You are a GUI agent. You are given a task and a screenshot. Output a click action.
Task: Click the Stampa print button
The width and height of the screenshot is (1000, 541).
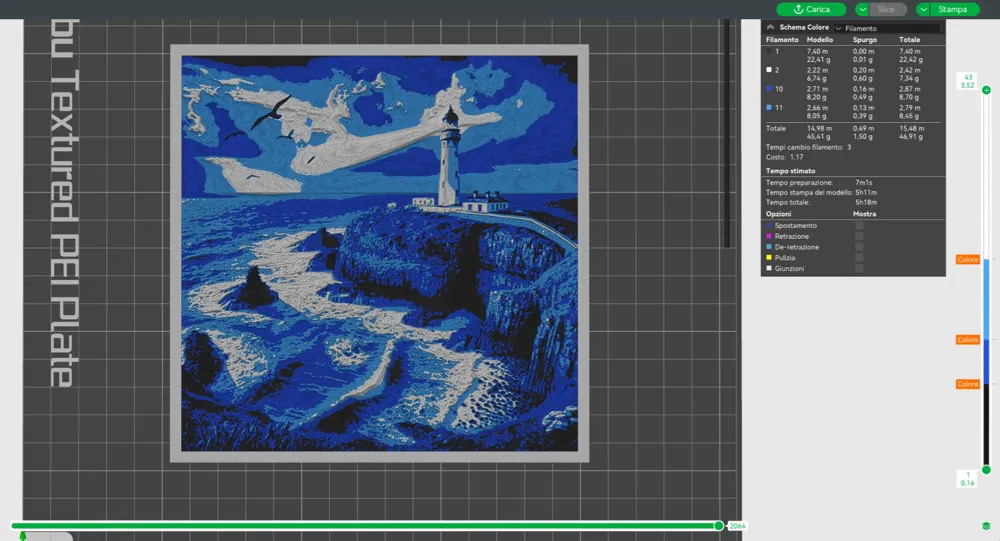[954, 10]
